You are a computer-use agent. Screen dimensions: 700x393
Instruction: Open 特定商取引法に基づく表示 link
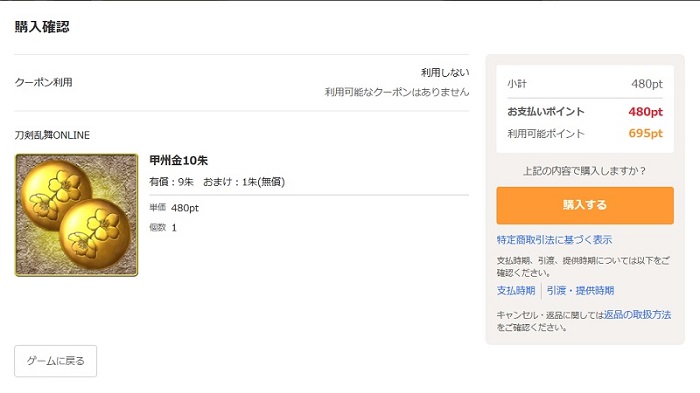coord(554,240)
